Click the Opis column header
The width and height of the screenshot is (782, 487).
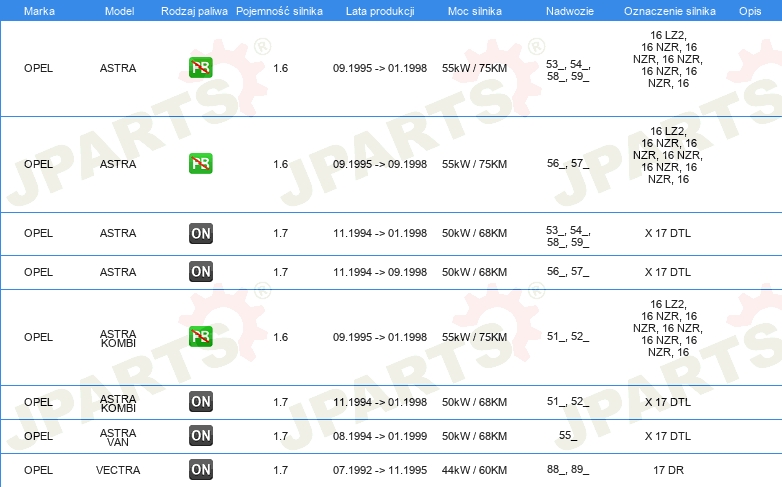pyautogui.click(x=750, y=11)
